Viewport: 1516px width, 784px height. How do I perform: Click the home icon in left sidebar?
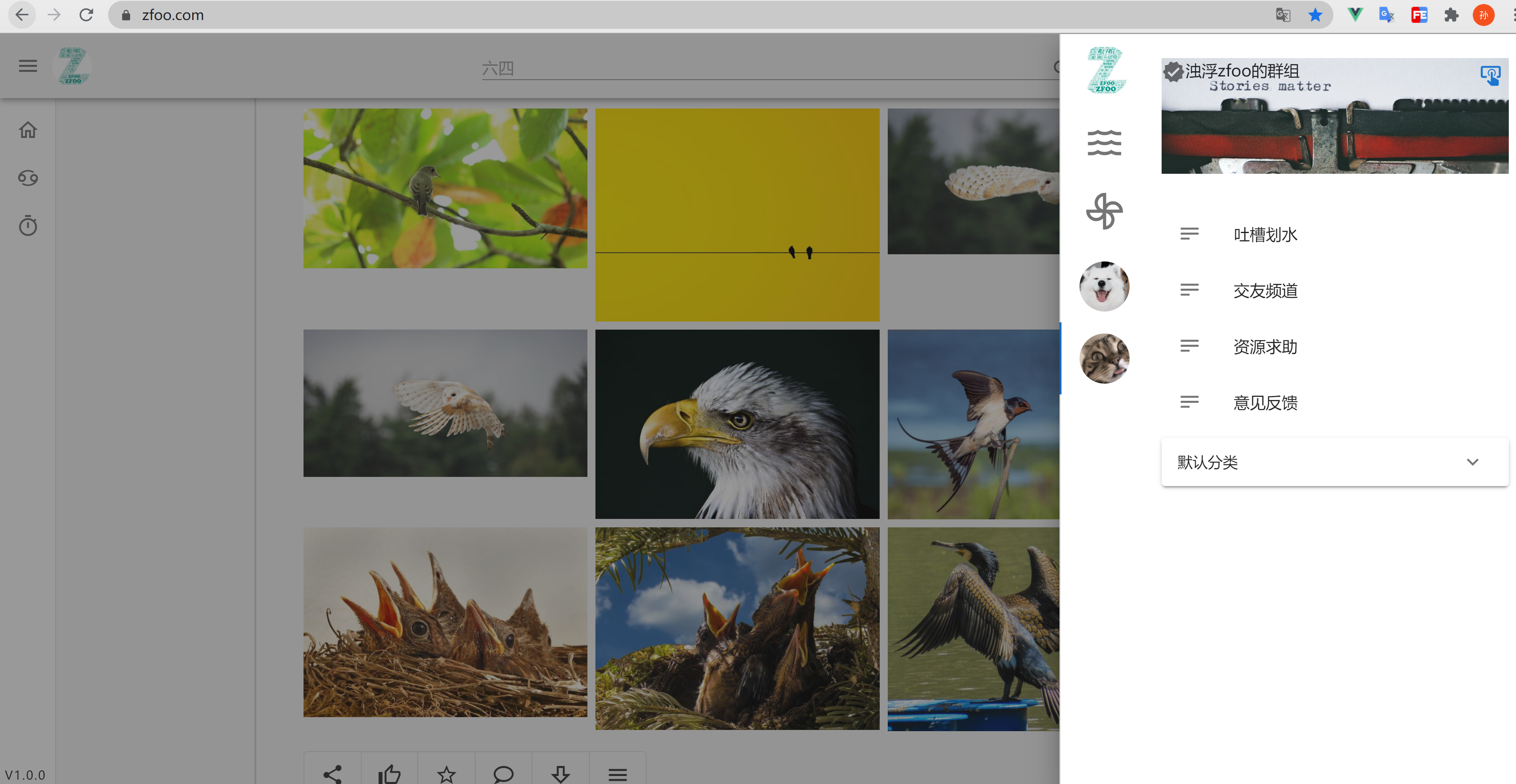(x=28, y=129)
